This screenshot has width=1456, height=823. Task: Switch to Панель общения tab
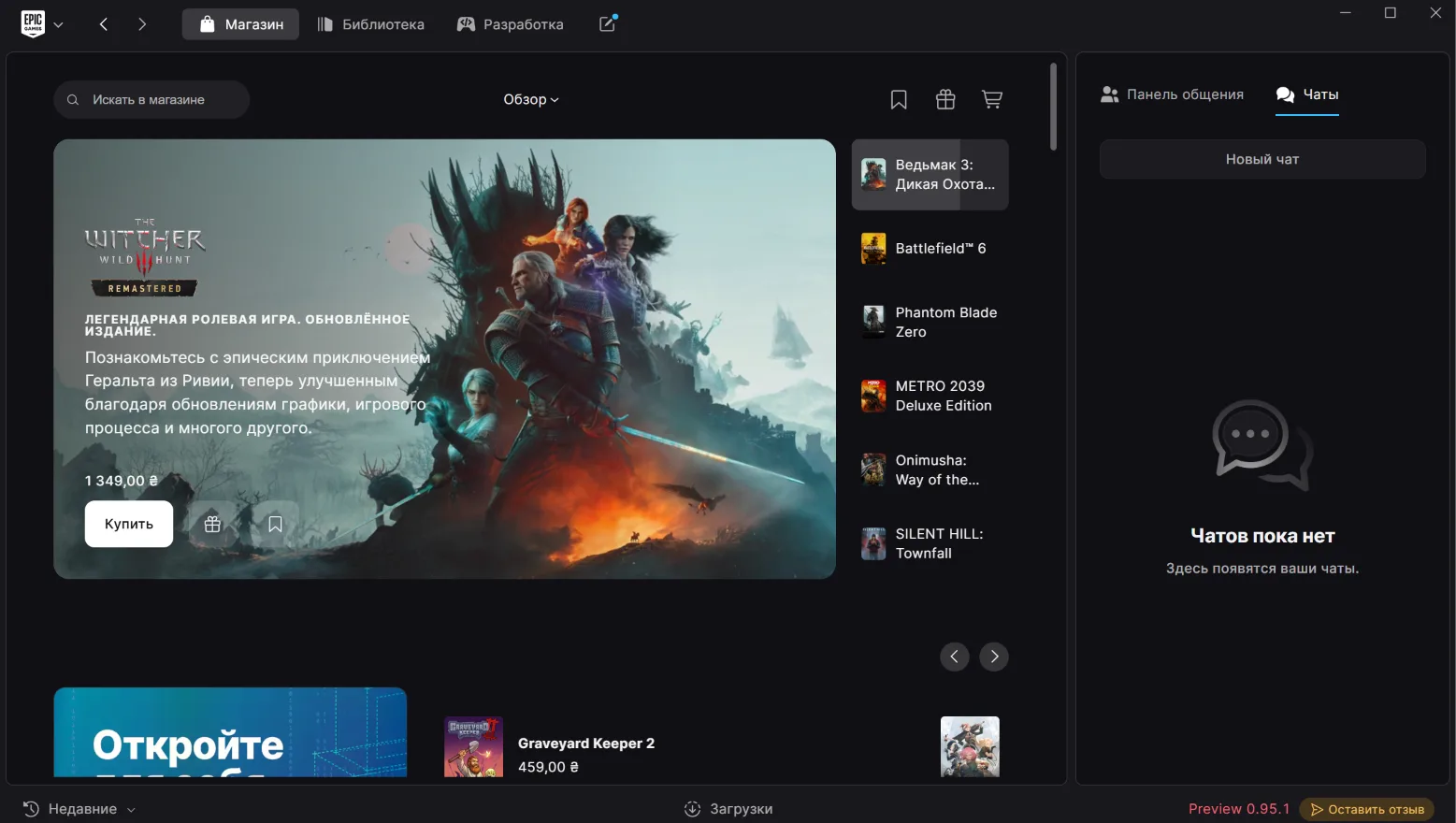[x=1173, y=94]
